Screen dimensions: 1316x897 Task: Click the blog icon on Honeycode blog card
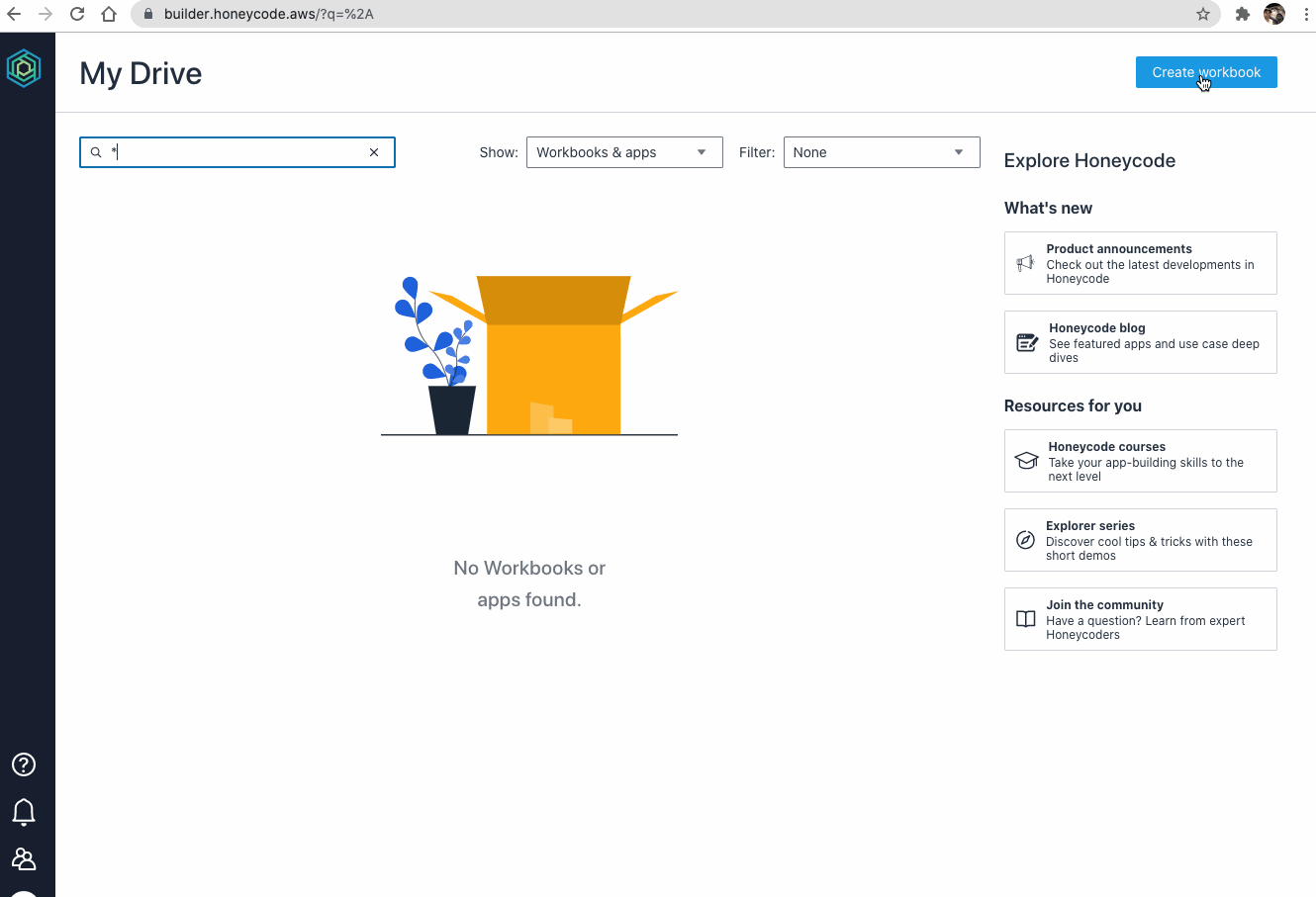click(x=1027, y=342)
